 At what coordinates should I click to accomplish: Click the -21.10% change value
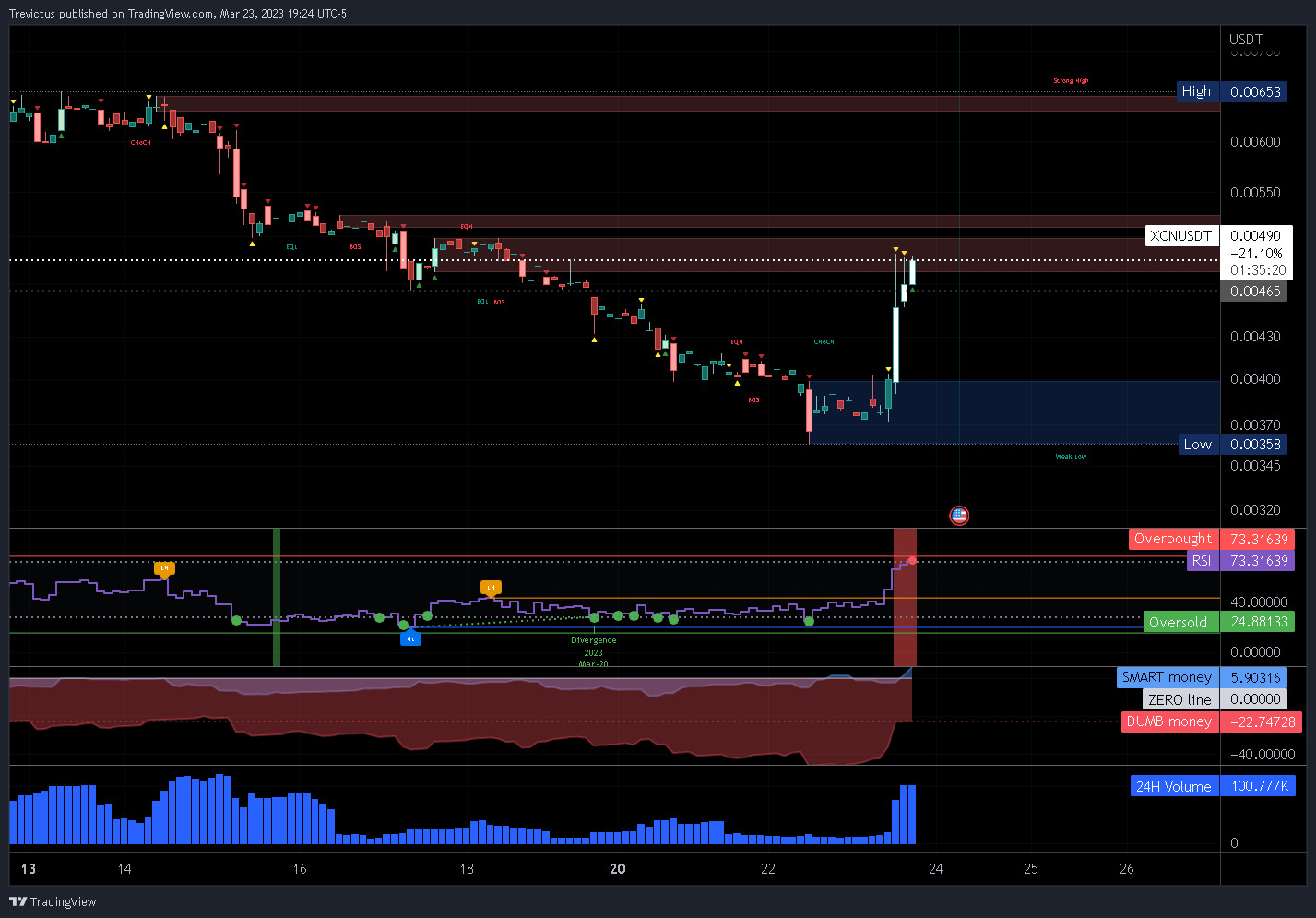click(1256, 253)
